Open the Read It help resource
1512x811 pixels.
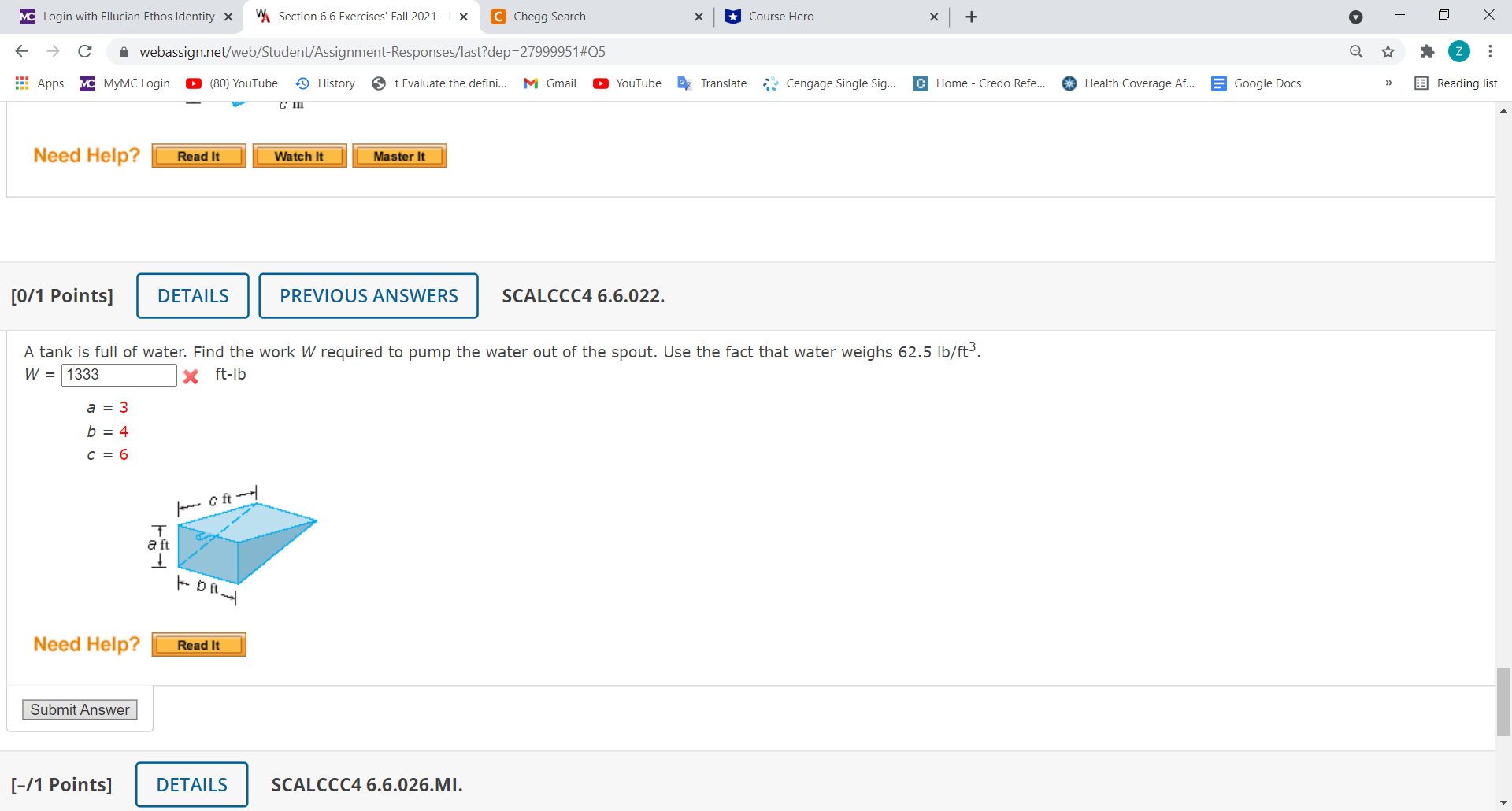click(x=198, y=644)
